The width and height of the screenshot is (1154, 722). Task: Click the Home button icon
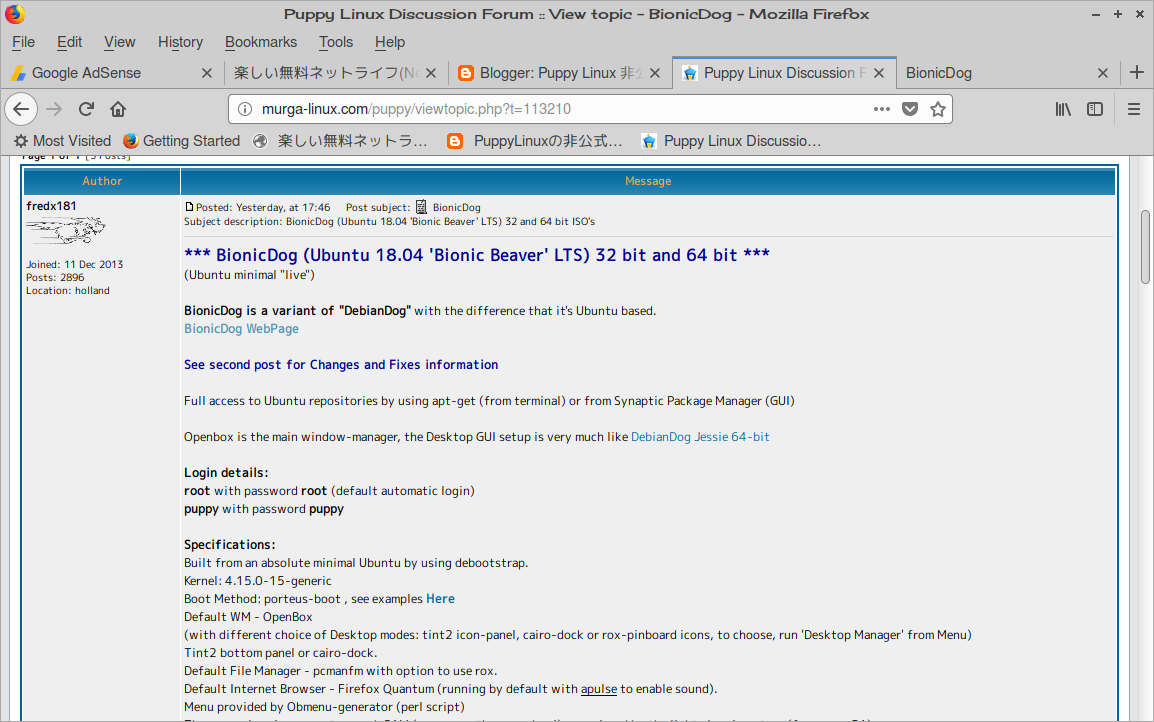coord(118,109)
